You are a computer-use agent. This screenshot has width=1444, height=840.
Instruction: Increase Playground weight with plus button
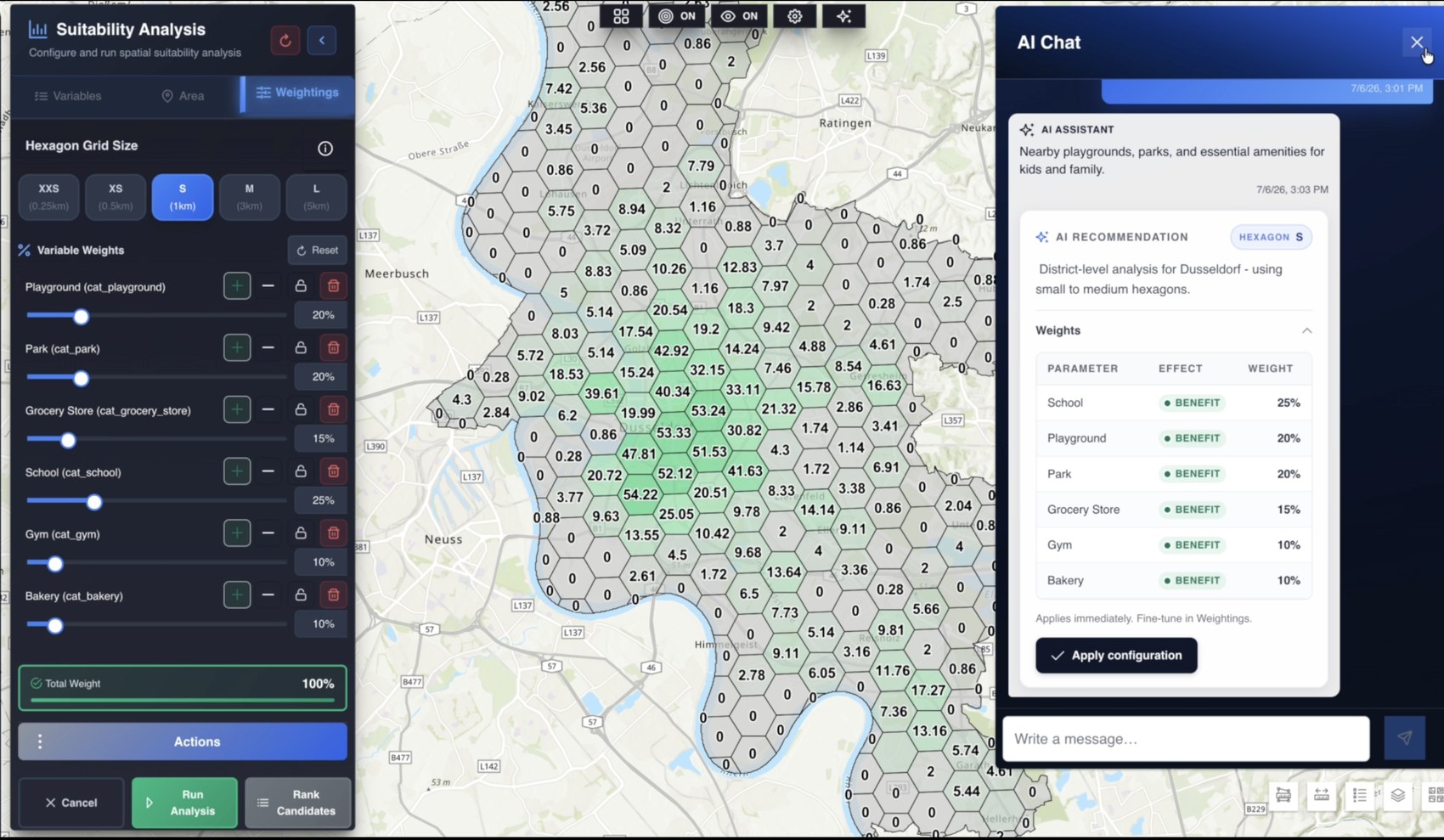pos(237,286)
